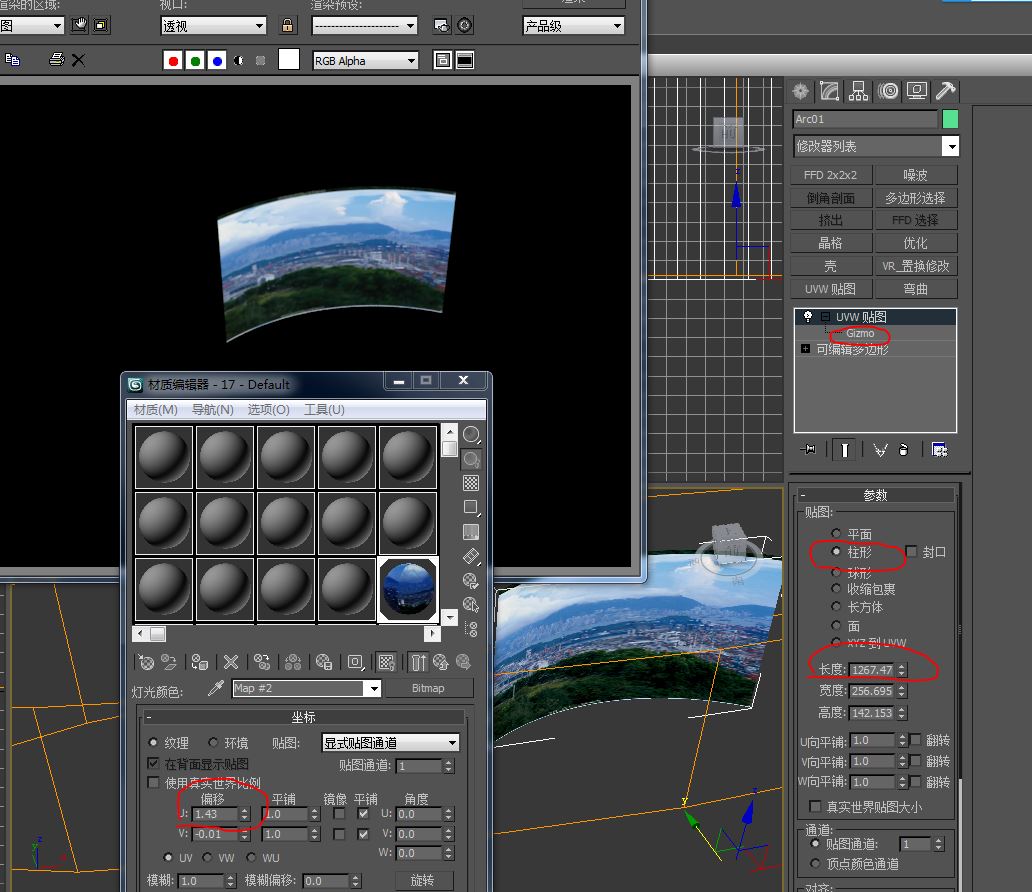
Task: Open the Modify command panel tab
Action: 829,91
